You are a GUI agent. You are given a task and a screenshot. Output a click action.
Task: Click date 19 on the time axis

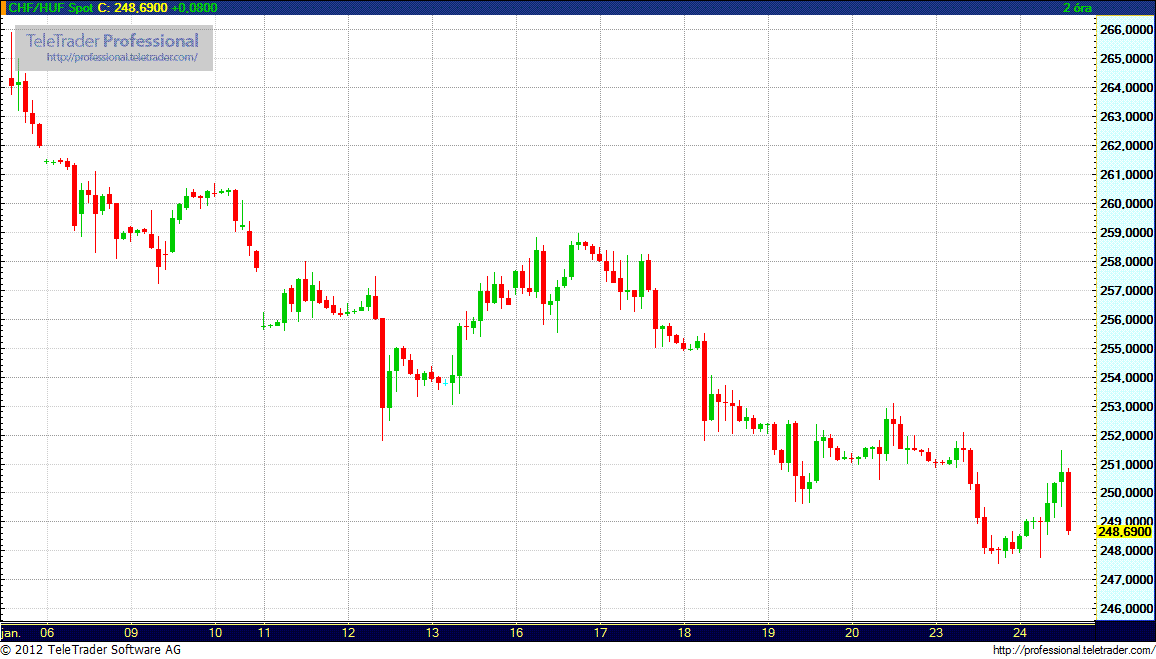click(767, 632)
